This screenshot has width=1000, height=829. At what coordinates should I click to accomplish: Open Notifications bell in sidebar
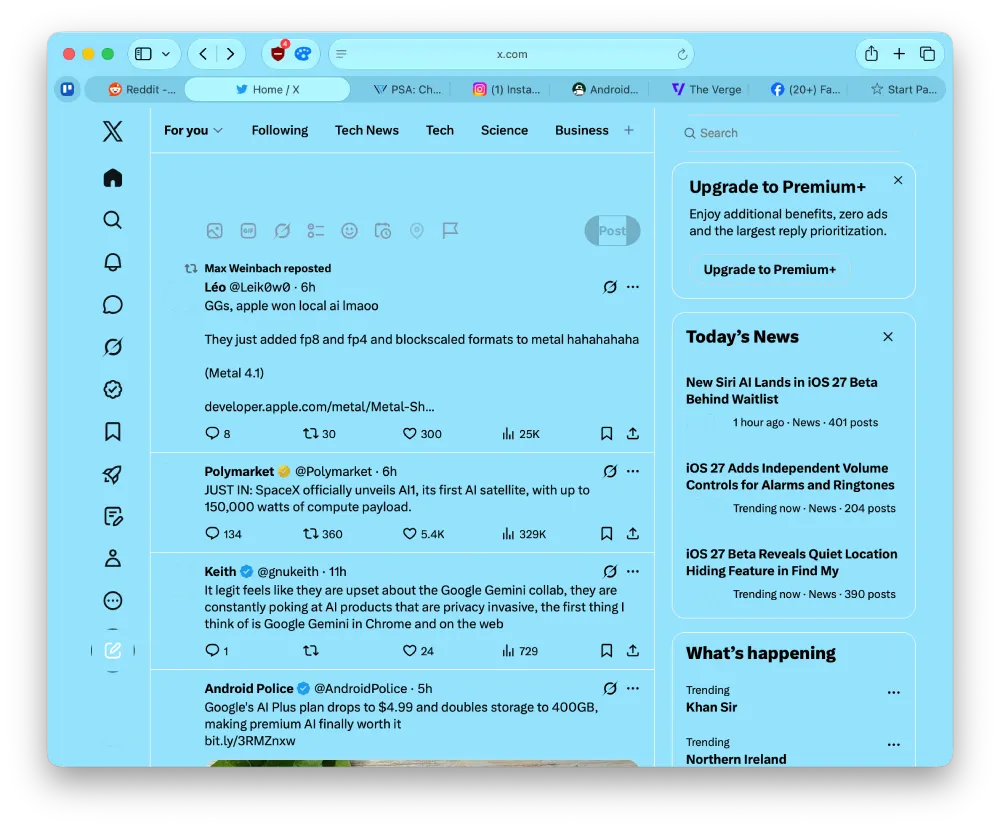(x=113, y=262)
